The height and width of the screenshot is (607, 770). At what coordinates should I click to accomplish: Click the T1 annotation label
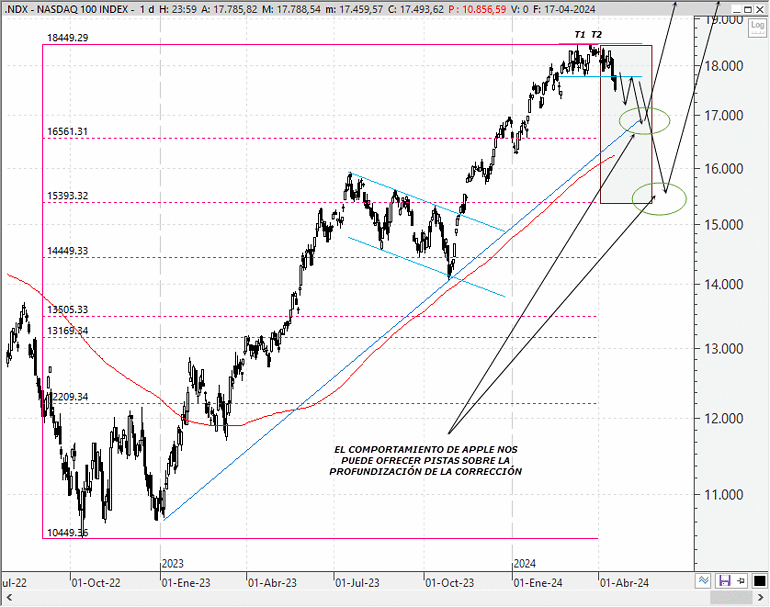[580, 34]
